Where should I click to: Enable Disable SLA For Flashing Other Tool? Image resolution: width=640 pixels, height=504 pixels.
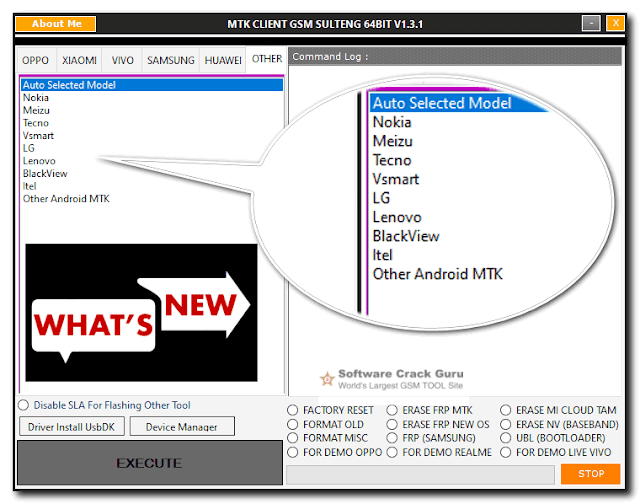coord(104,405)
